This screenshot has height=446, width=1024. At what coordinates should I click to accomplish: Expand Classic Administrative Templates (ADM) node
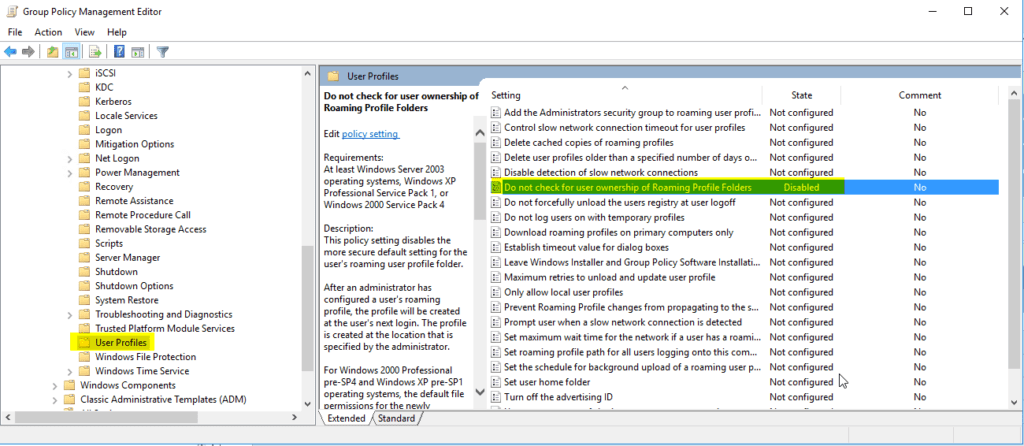55,399
